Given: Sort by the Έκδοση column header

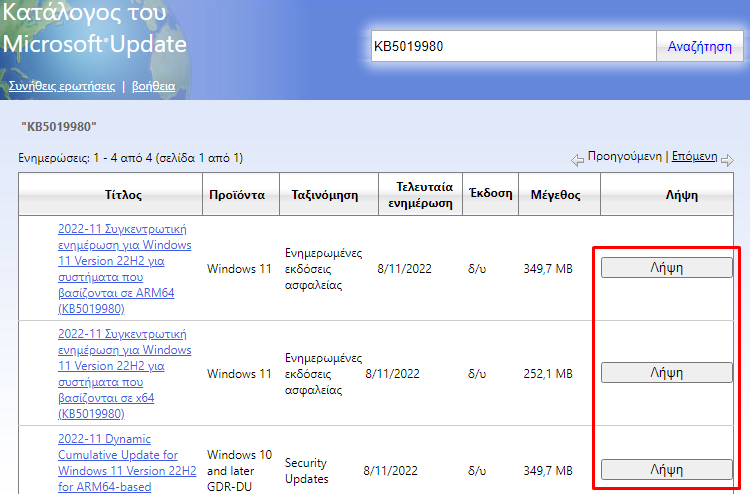Looking at the screenshot, I should (x=491, y=194).
